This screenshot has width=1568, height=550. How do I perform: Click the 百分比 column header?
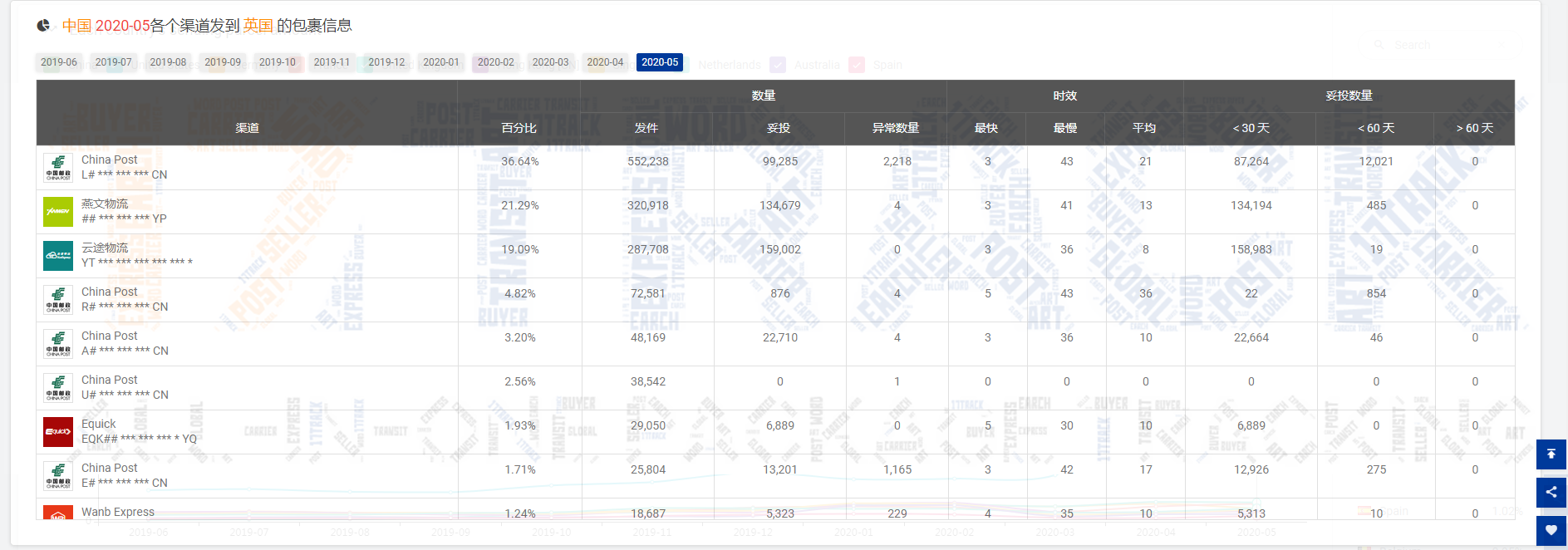click(519, 128)
